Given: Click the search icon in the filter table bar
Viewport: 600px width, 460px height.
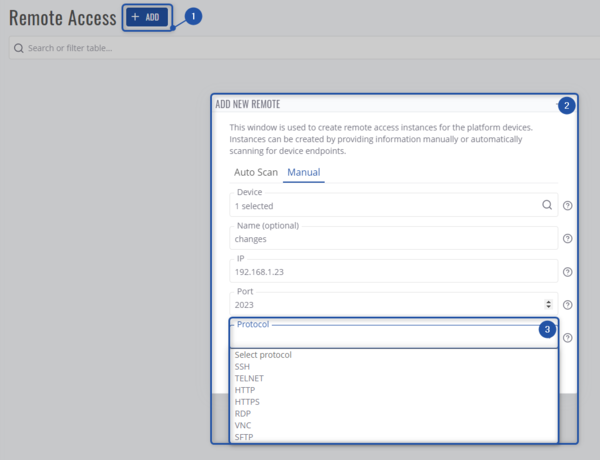Looking at the screenshot, I should [x=19, y=48].
